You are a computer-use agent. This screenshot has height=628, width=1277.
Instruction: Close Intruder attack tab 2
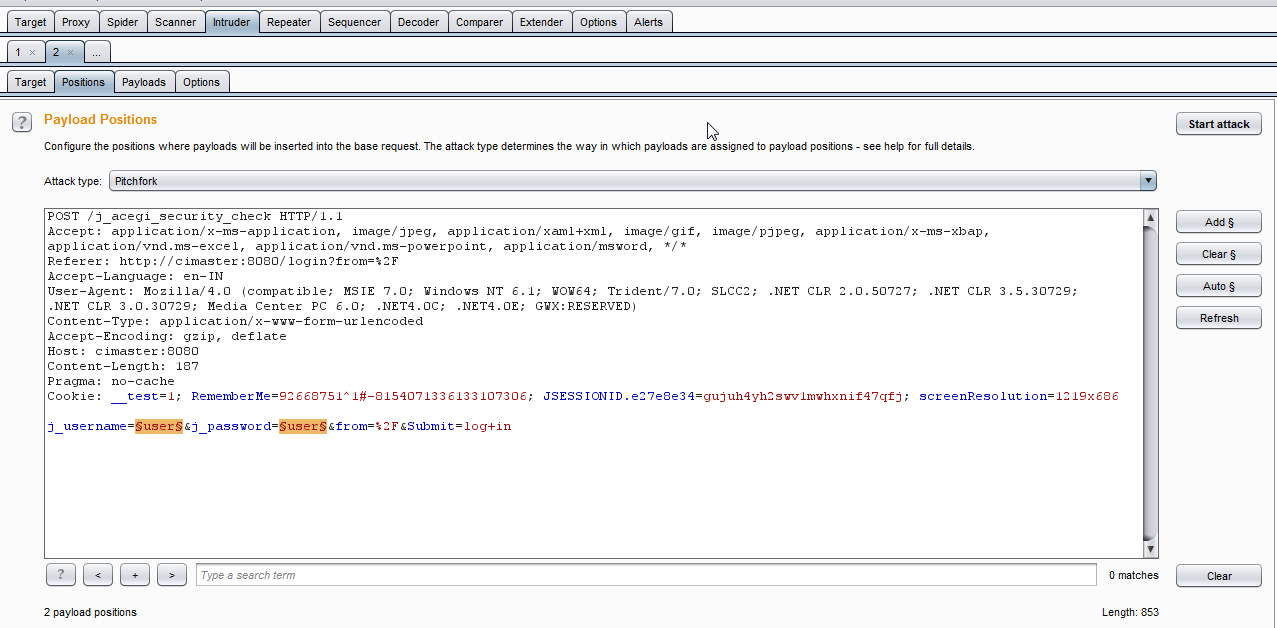pos(70,52)
